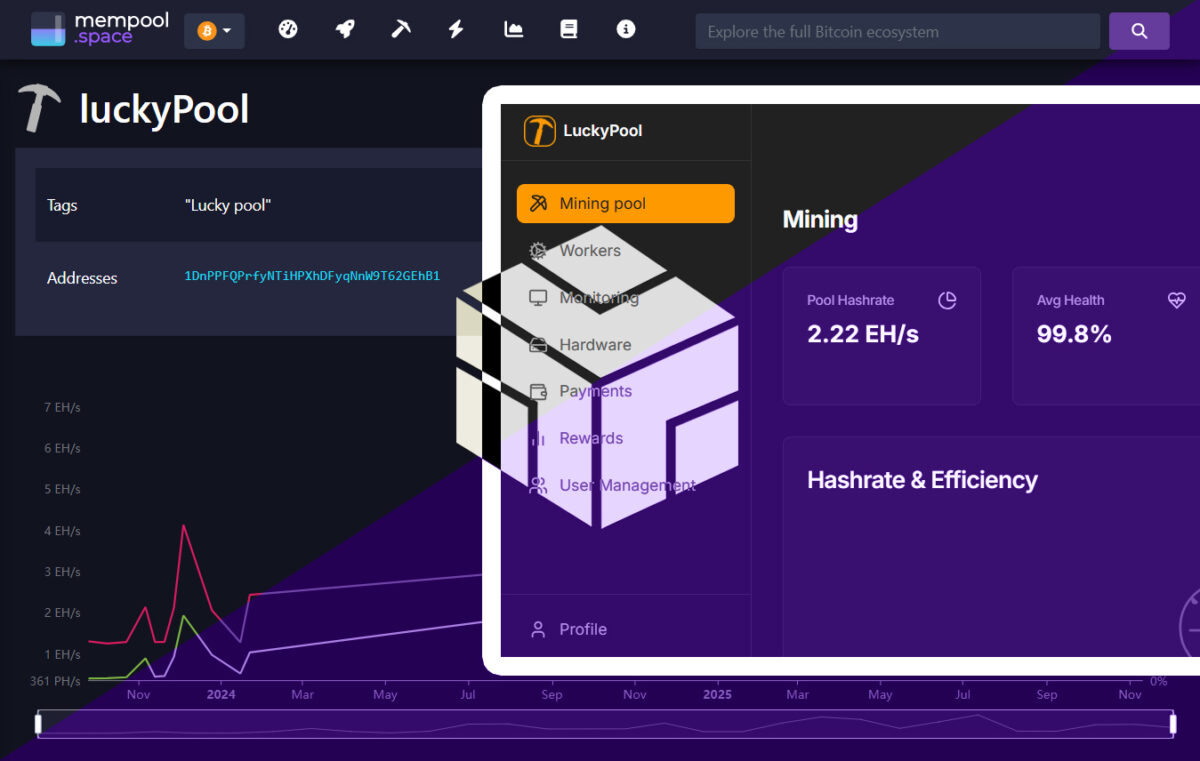Click the Hardware icon in sidebar

(x=538, y=345)
